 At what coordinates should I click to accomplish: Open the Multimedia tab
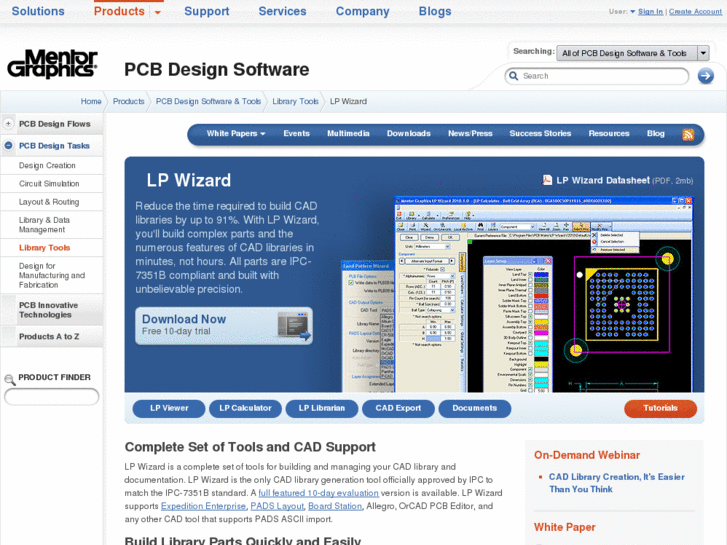click(x=348, y=134)
